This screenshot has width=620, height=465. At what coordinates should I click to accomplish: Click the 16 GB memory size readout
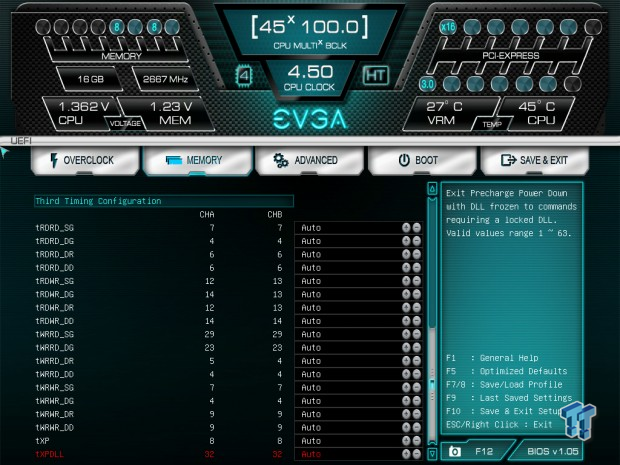click(x=91, y=79)
